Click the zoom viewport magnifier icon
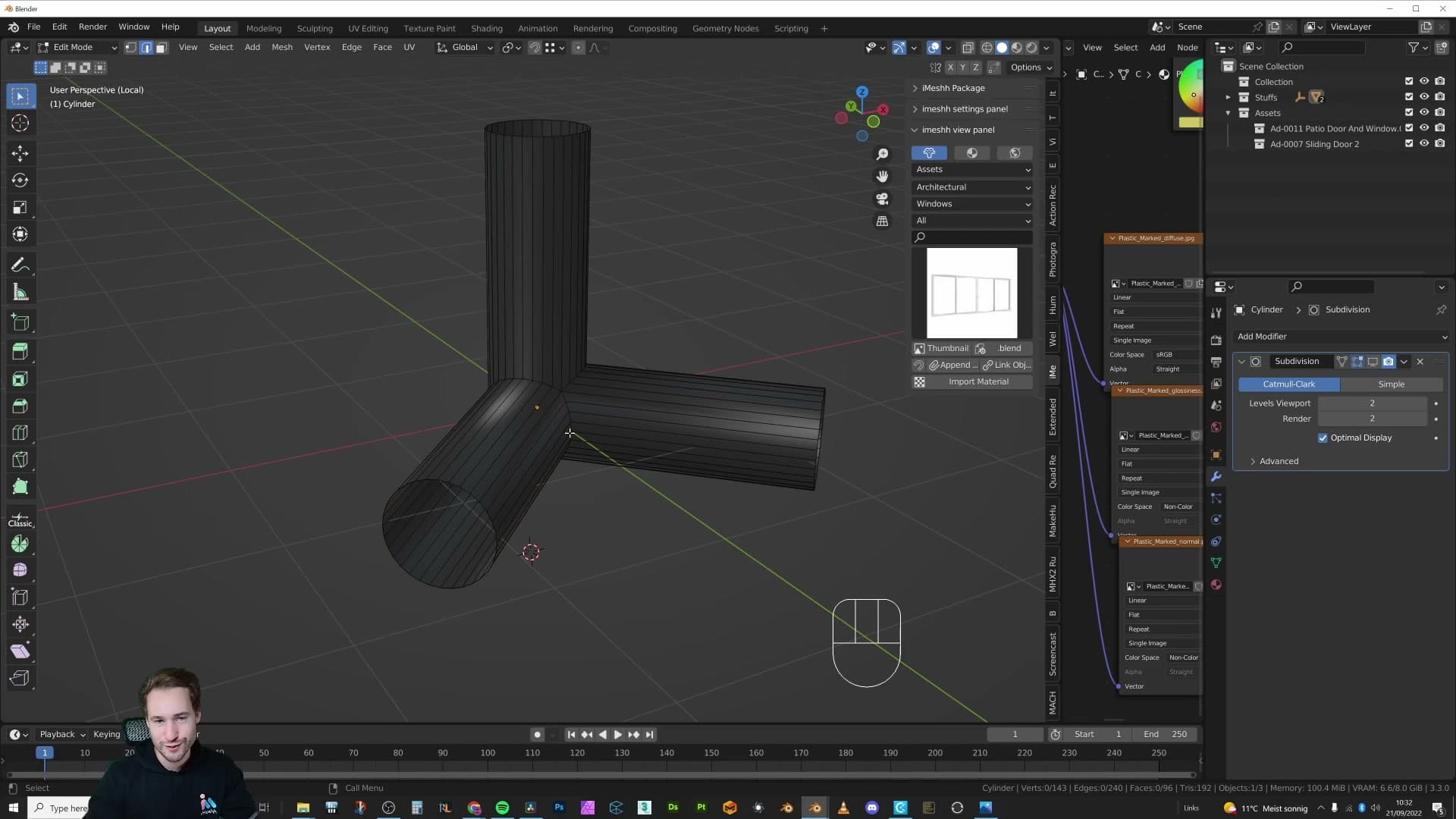 pos(882,155)
